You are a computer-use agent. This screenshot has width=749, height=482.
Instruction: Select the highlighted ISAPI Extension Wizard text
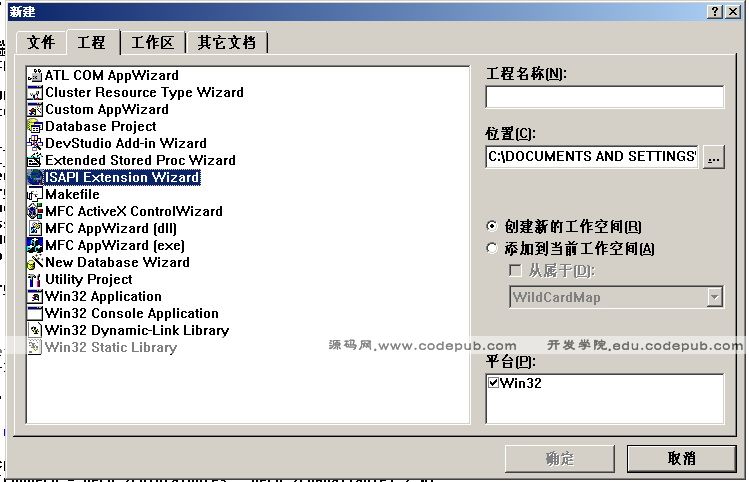pos(122,177)
